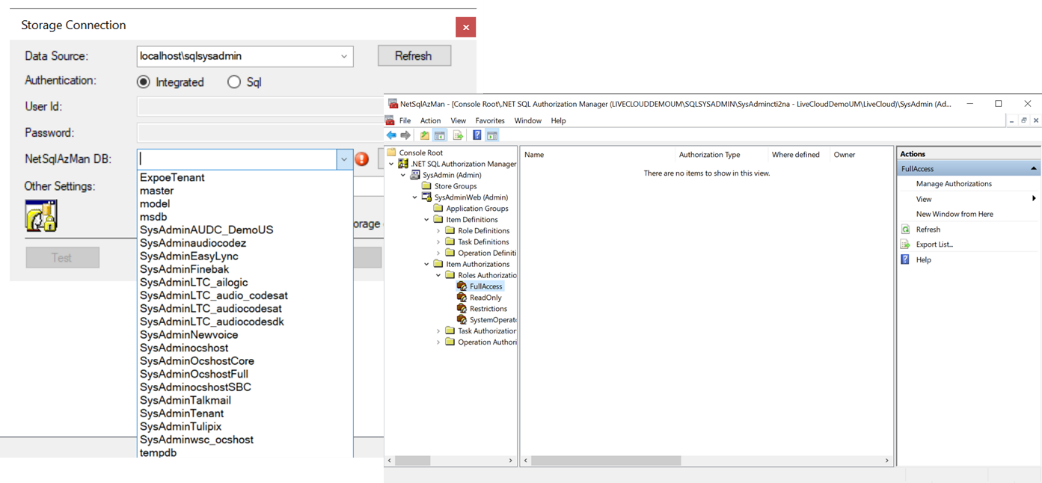Click the Export List icon in Actions pane
Image resolution: width=1042 pixels, height=483 pixels.
point(905,244)
